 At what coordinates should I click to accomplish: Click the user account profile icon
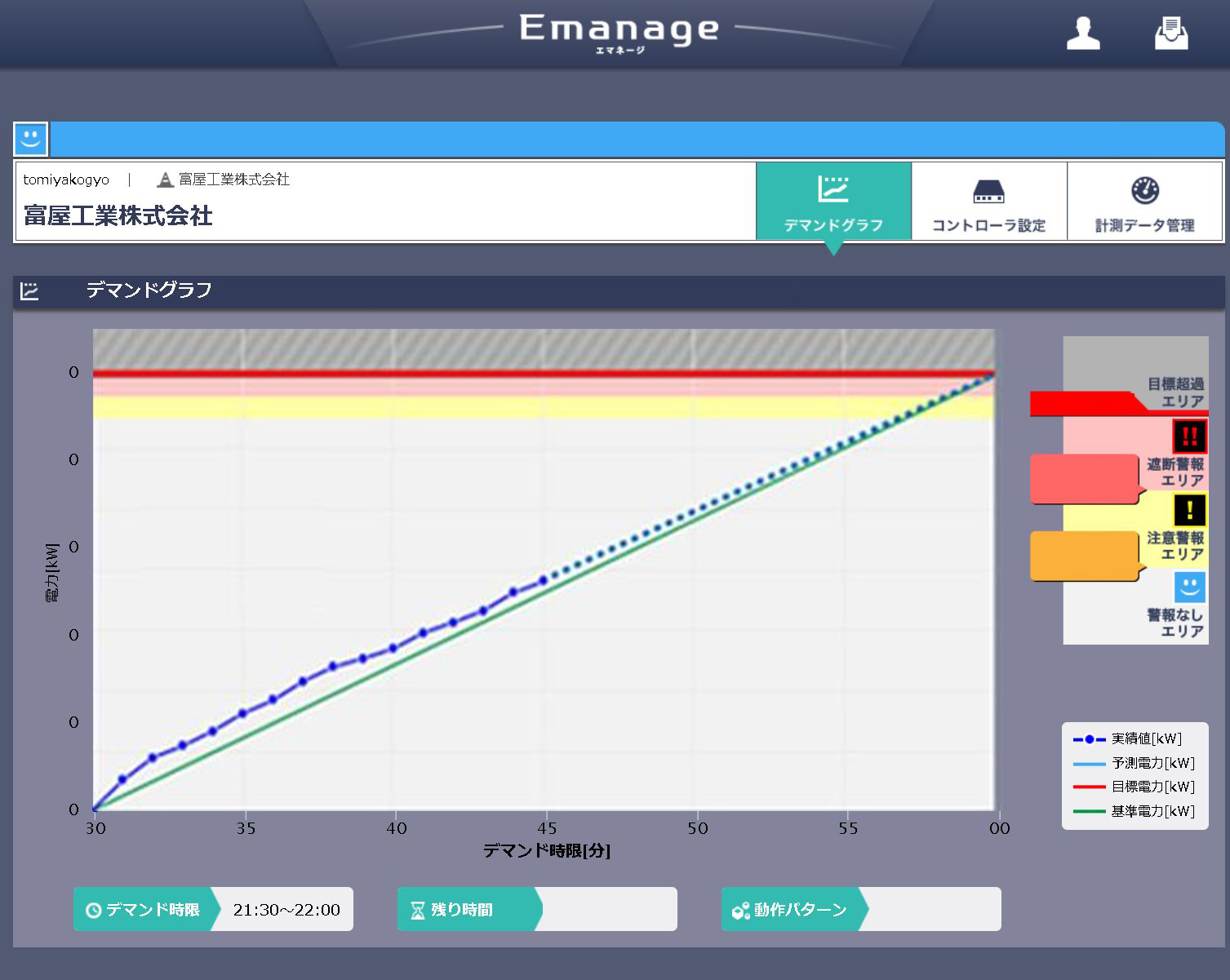[1083, 33]
